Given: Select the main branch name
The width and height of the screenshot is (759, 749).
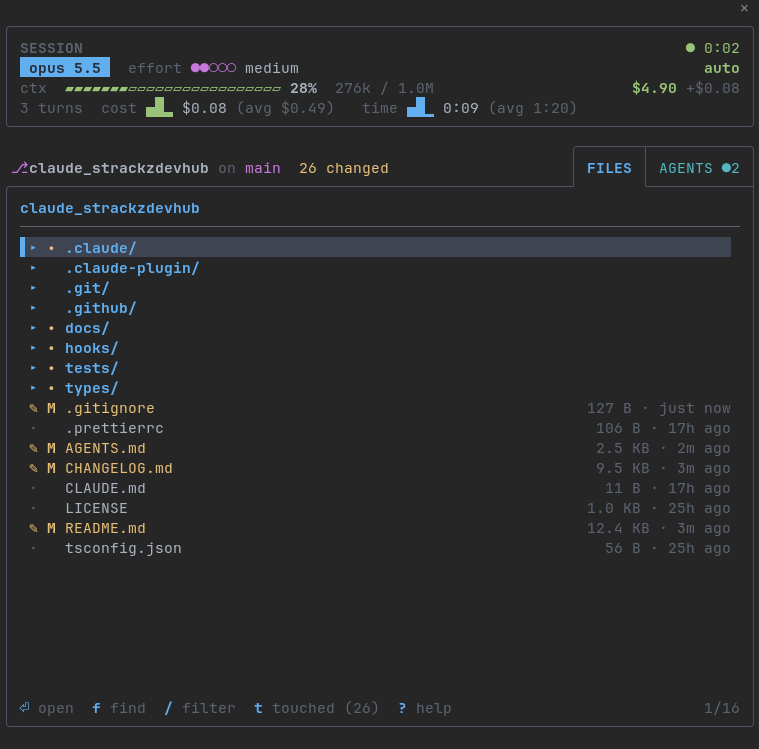Looking at the screenshot, I should 262,168.
